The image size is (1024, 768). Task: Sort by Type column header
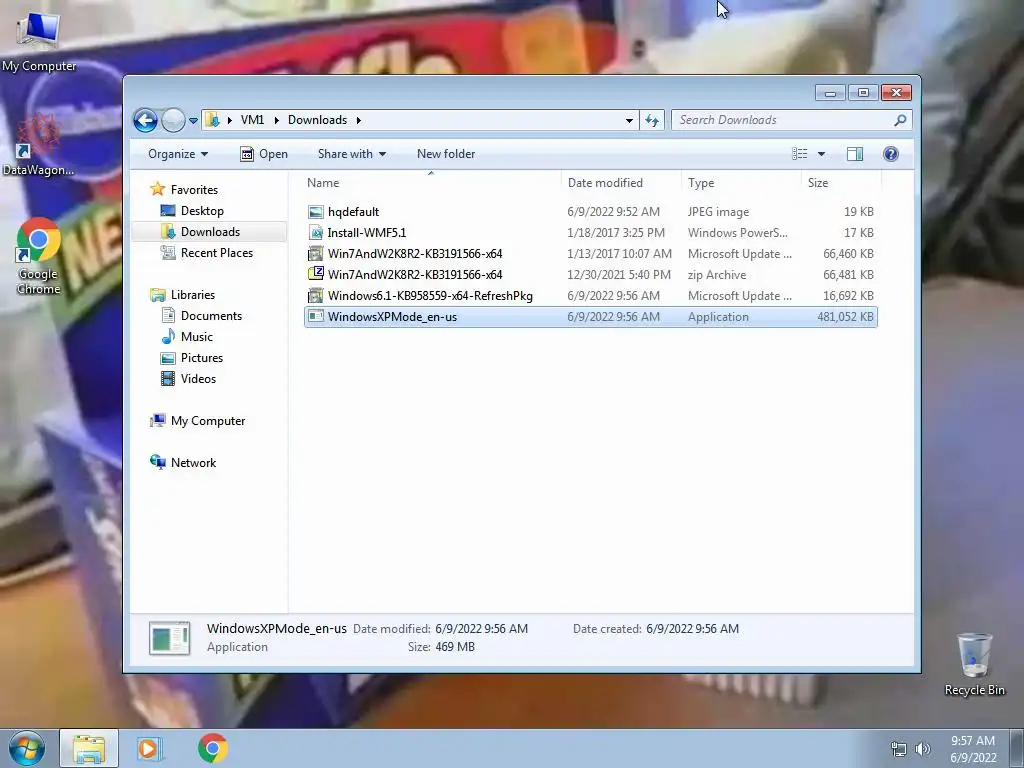point(741,183)
